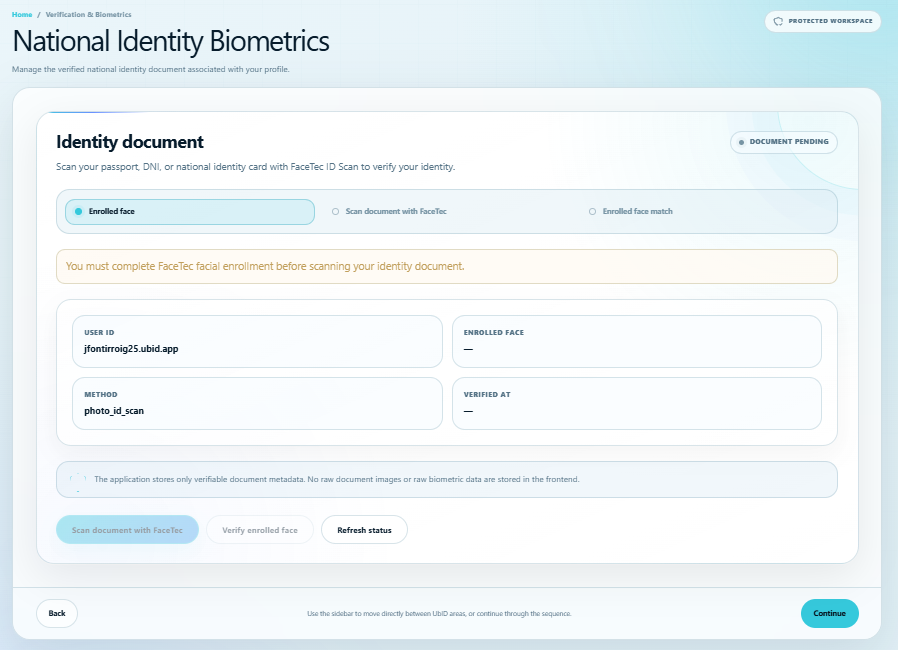Click the user ID value jfontirroig25.ubid.app

pyautogui.click(x=131, y=349)
